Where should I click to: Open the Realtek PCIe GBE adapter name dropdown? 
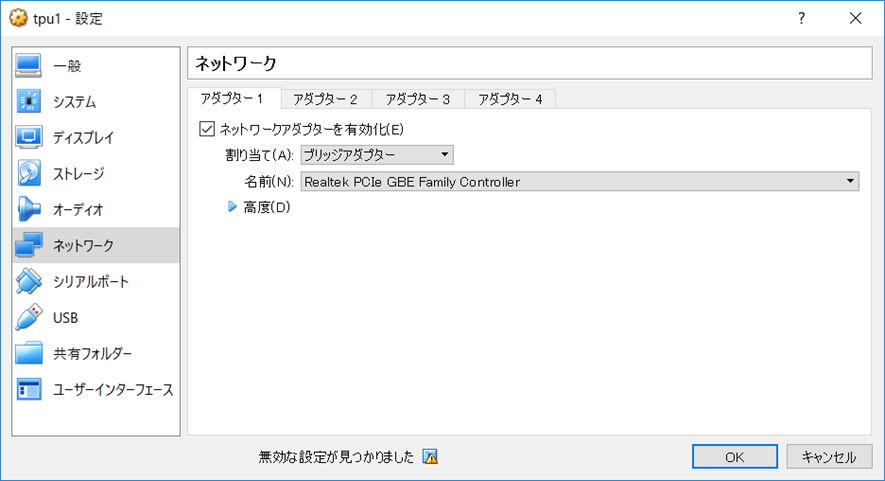pyautogui.click(x=579, y=181)
